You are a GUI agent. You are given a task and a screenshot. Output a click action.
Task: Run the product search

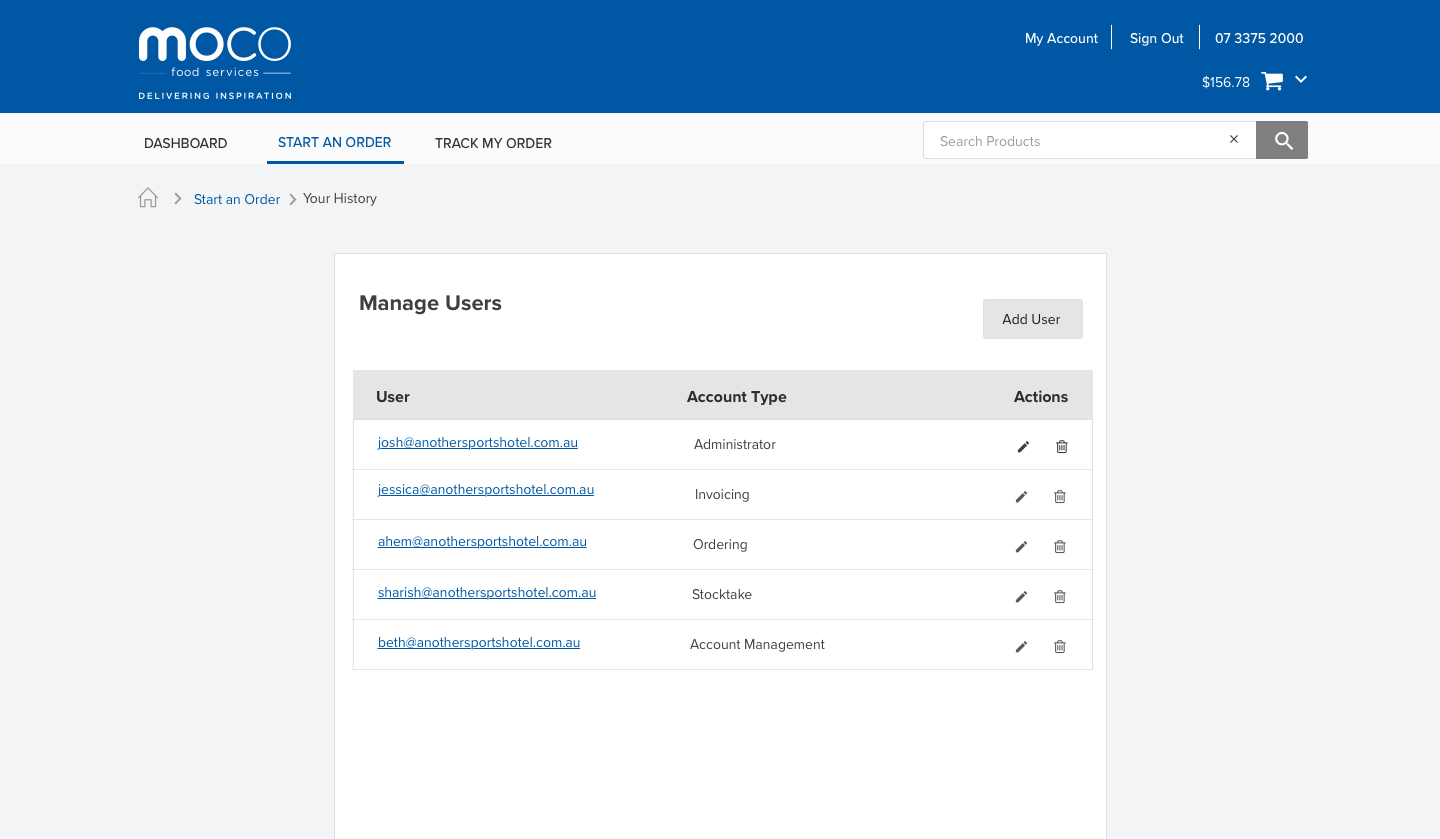click(1281, 140)
